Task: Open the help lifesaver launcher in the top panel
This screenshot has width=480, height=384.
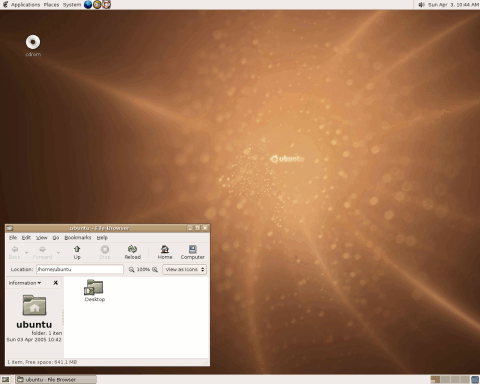Action: (x=106, y=5)
